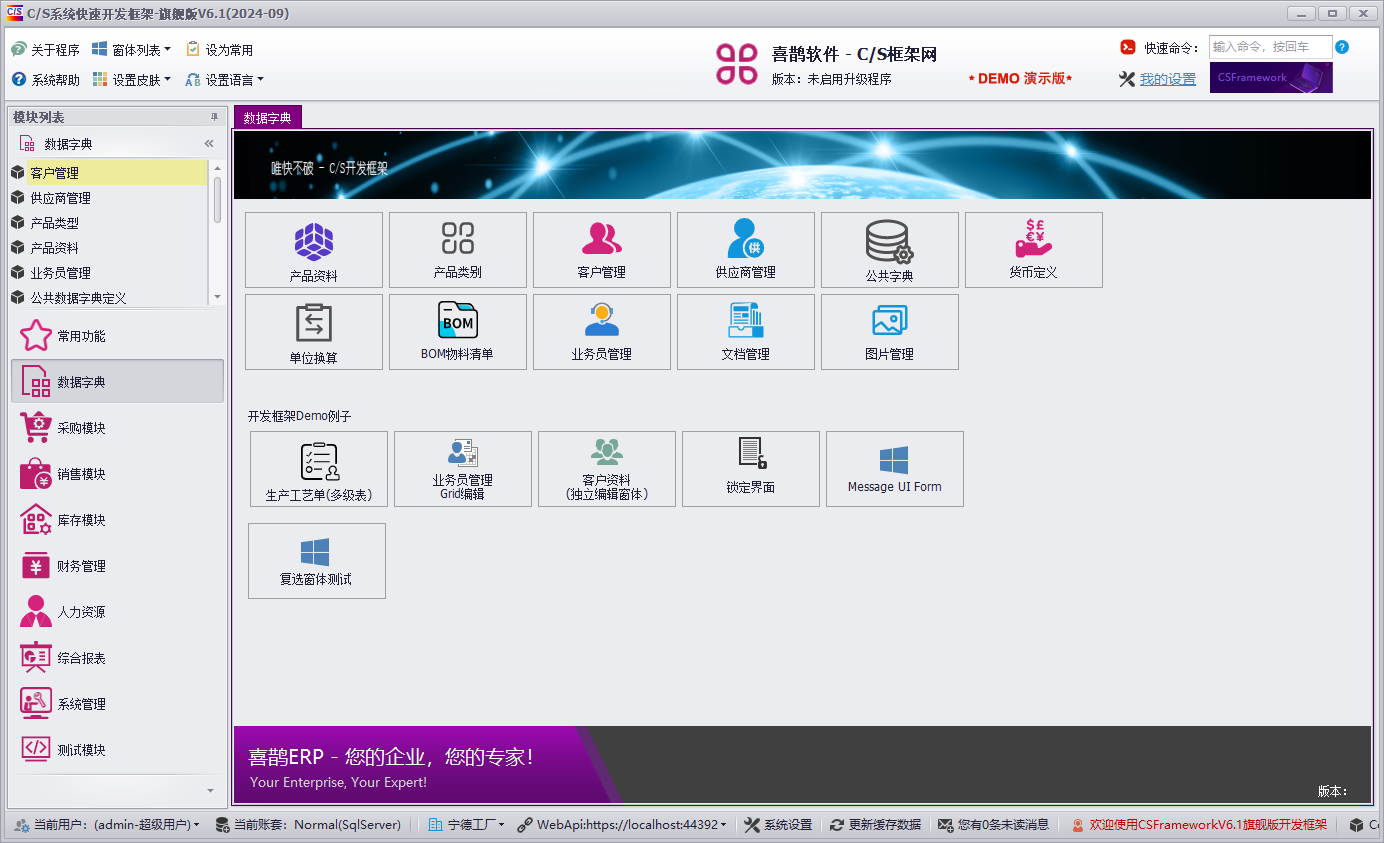Open the 客户资料 (独立编辑窗体) demo tile

(x=607, y=469)
